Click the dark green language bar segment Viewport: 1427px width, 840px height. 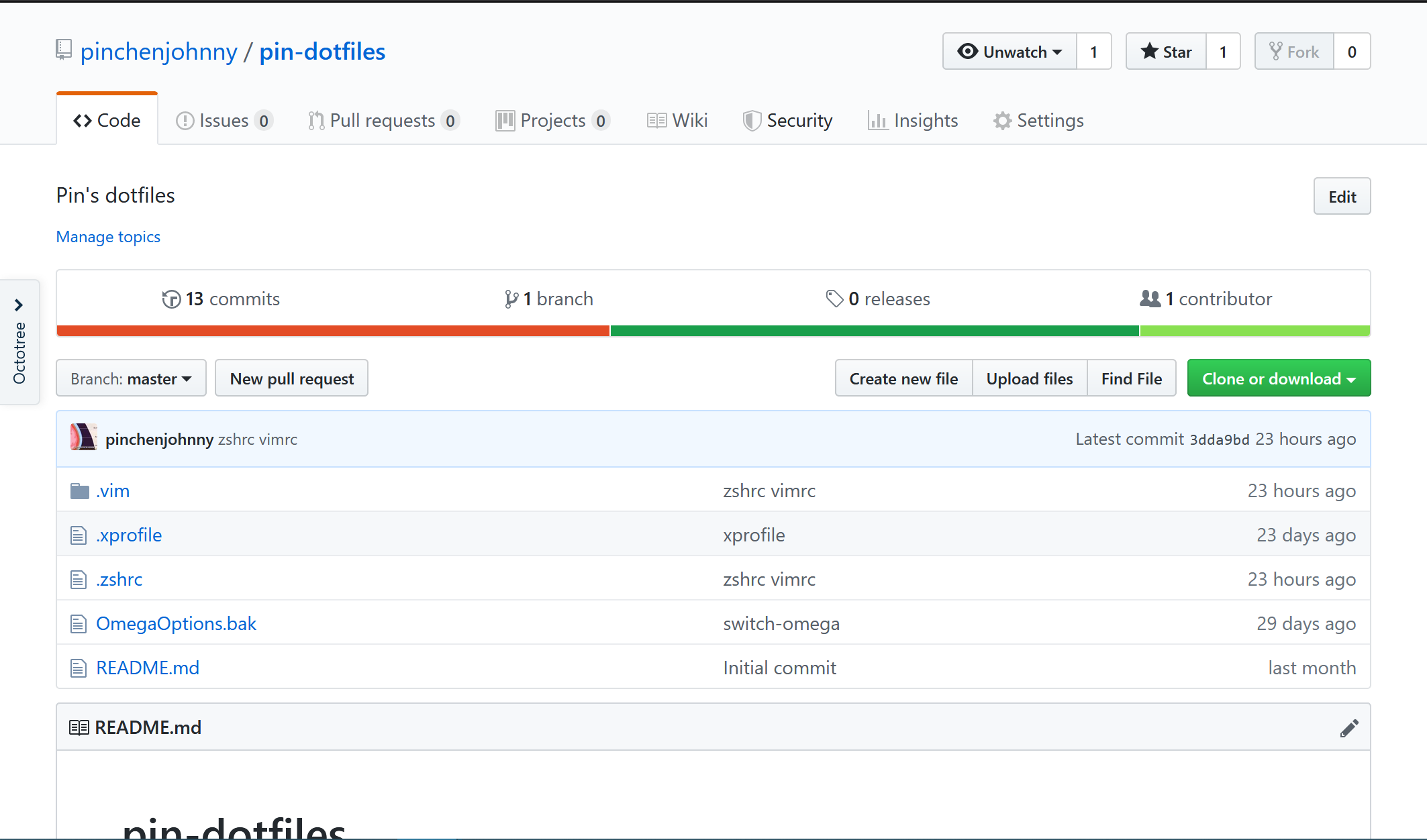[x=875, y=331]
